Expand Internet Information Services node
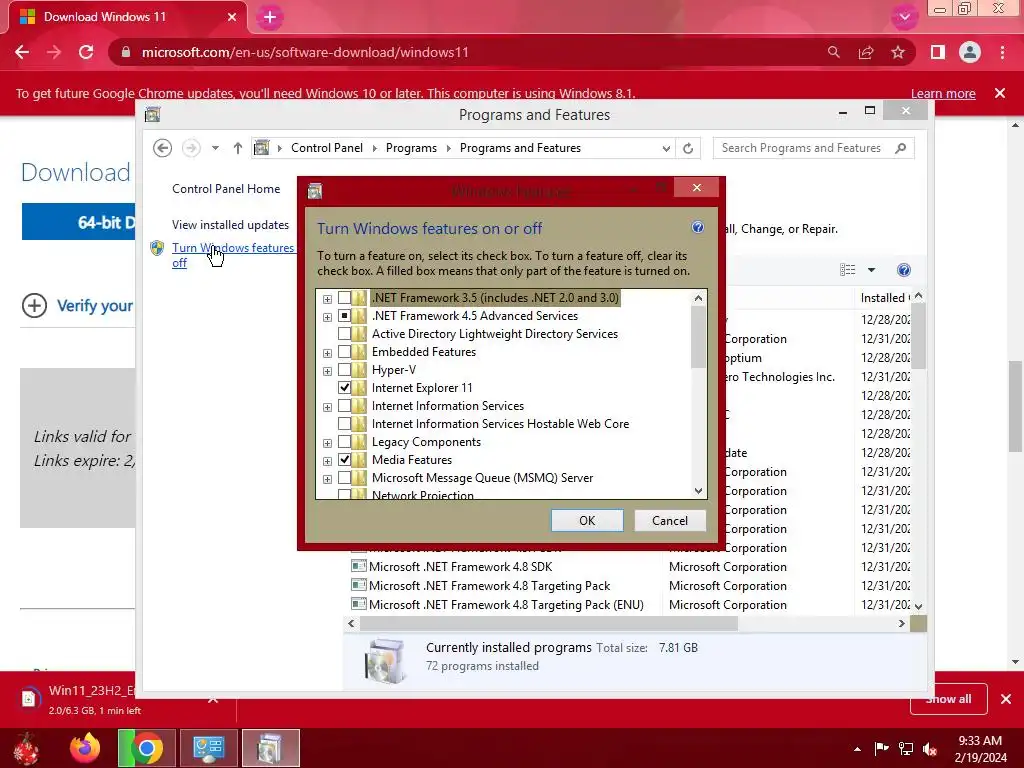This screenshot has height=768, width=1024. pos(327,408)
